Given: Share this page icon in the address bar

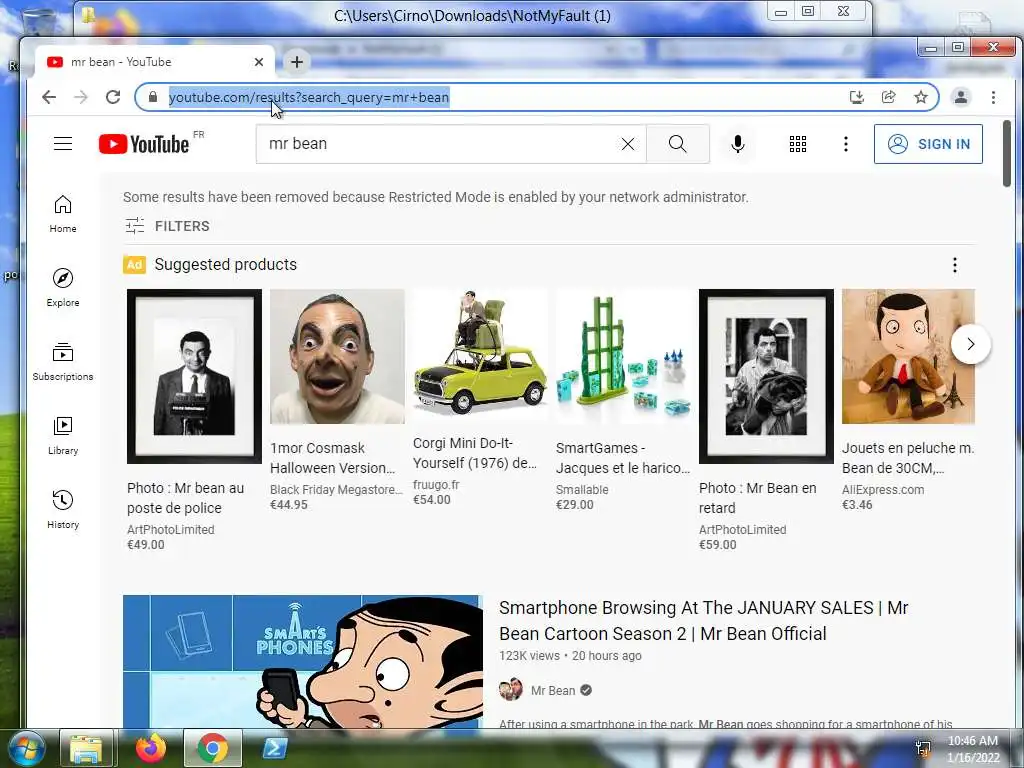Looking at the screenshot, I should [x=888, y=97].
